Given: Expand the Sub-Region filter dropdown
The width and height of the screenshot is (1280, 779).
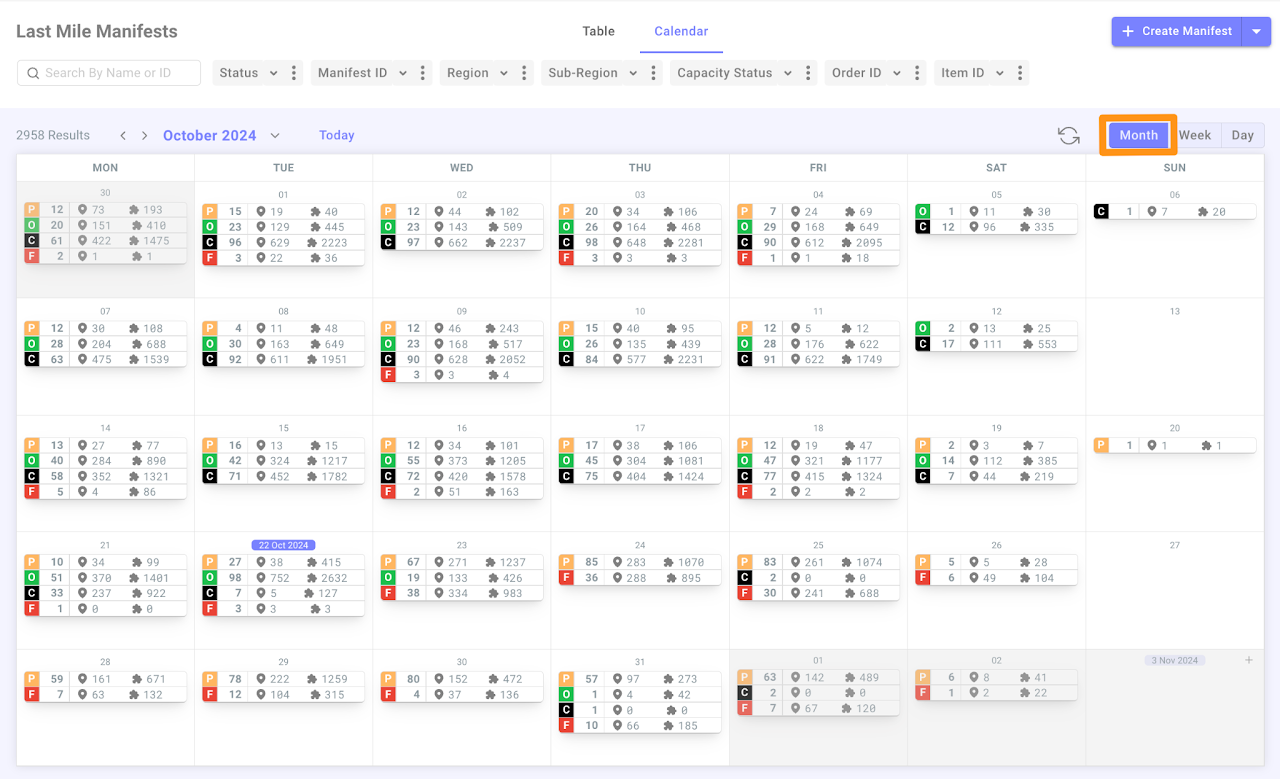Looking at the screenshot, I should [633, 73].
